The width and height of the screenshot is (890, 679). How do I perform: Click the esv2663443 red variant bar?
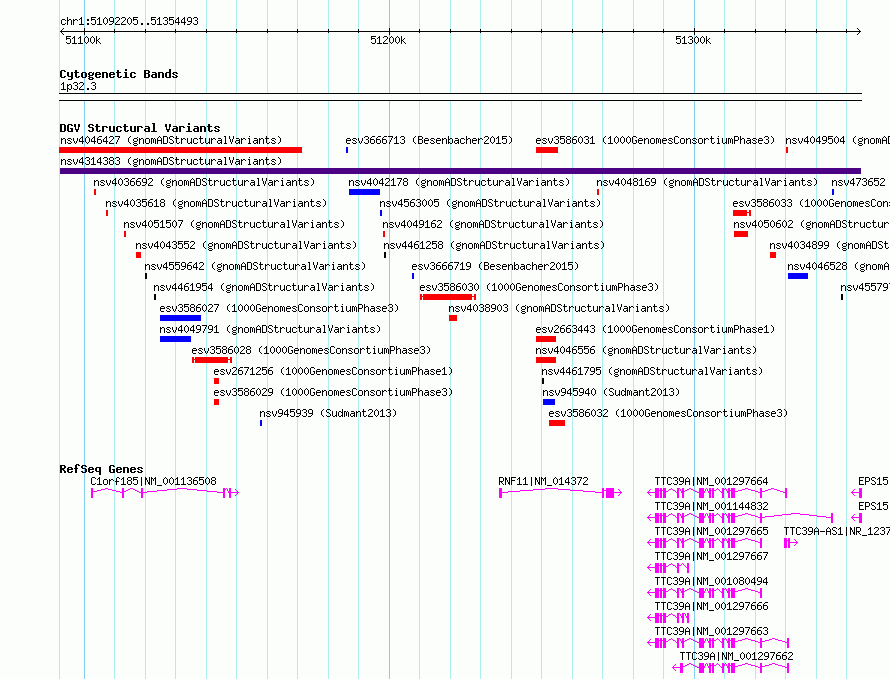point(545,339)
